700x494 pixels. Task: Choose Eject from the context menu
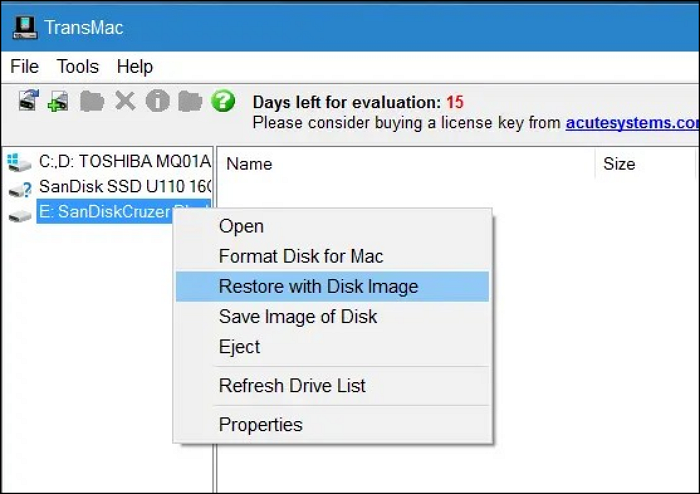tap(239, 347)
